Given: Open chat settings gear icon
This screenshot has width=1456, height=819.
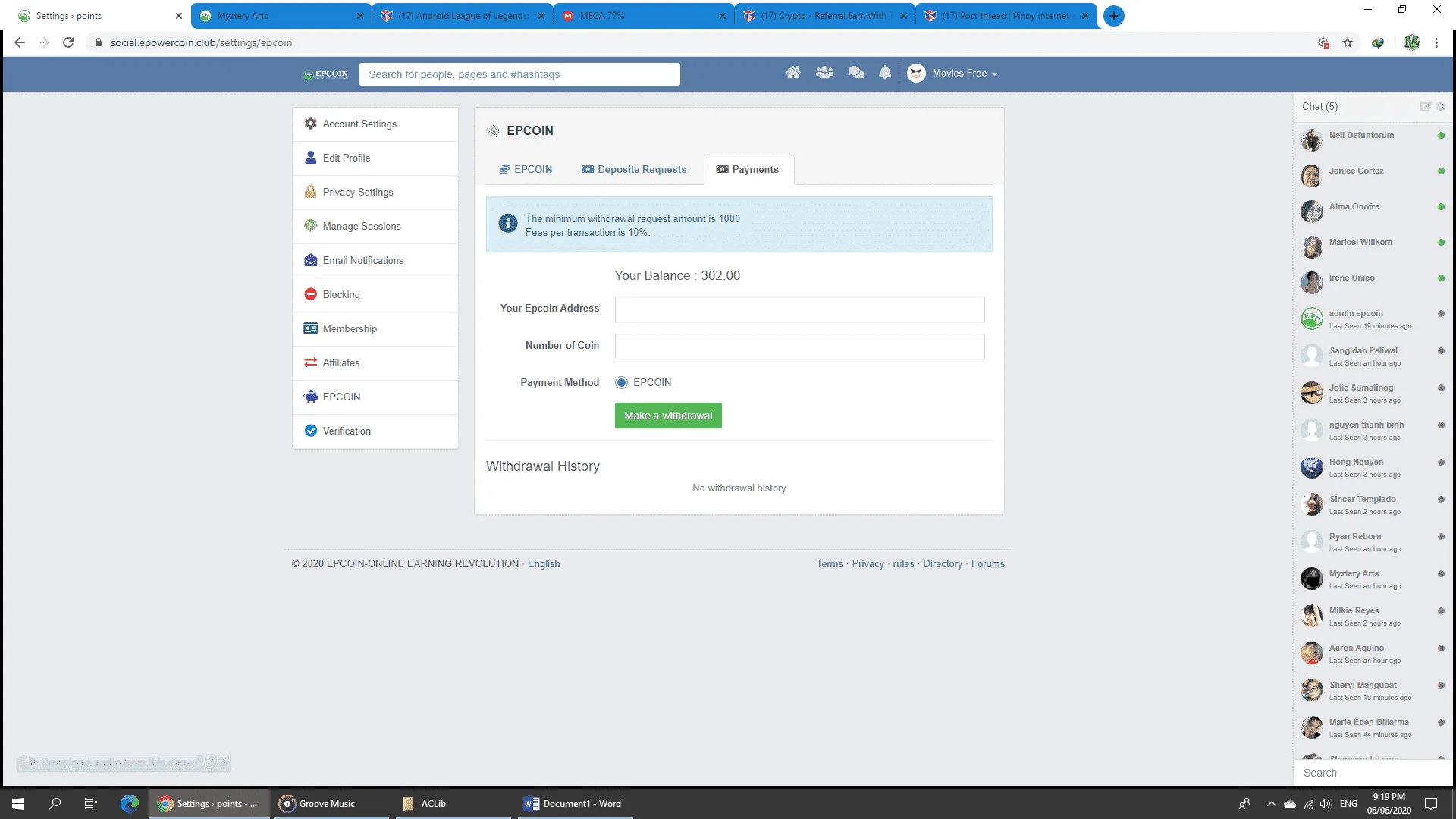Looking at the screenshot, I should [1440, 107].
